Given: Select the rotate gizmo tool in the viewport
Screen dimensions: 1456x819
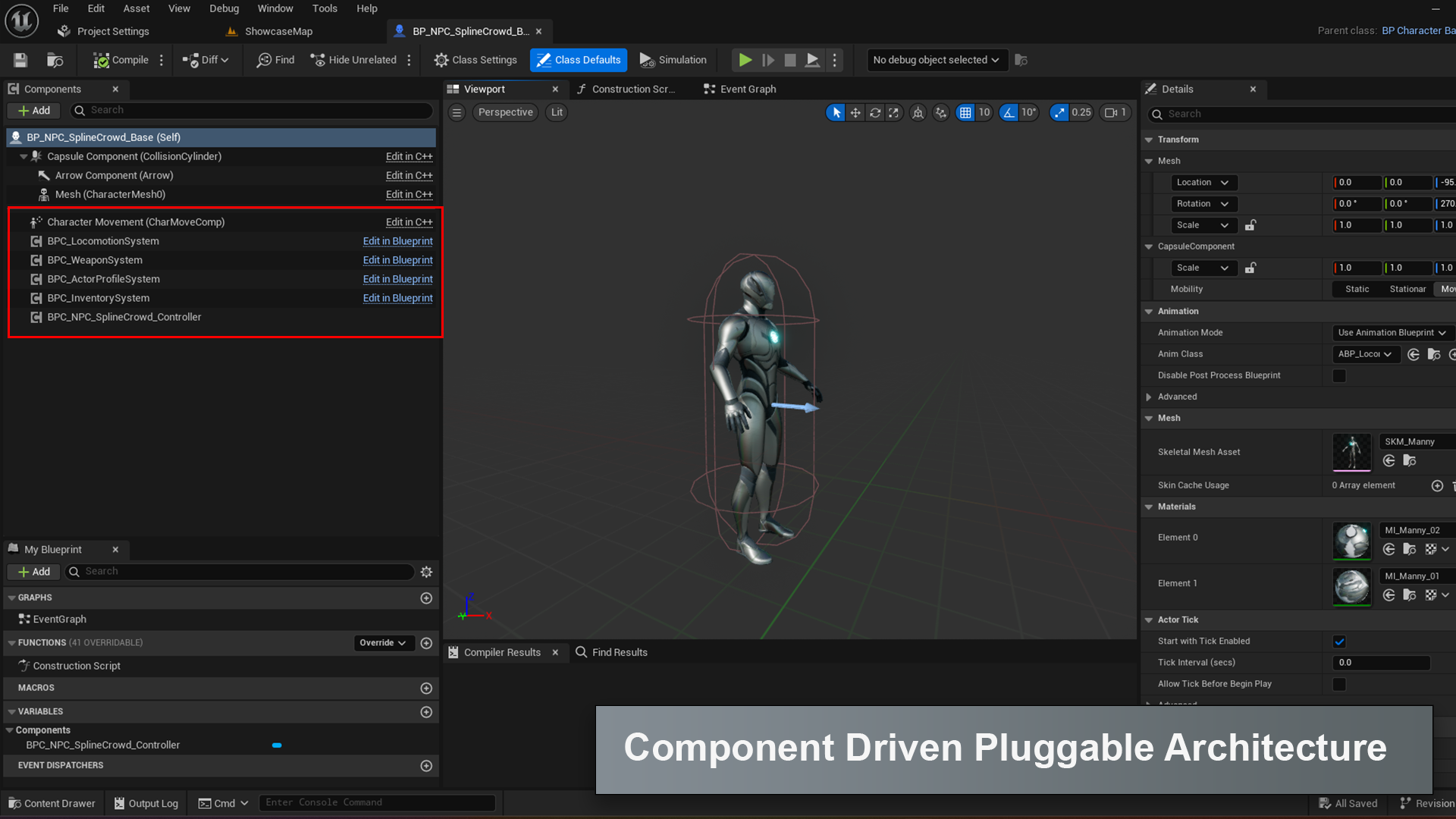Looking at the screenshot, I should pyautogui.click(x=875, y=112).
